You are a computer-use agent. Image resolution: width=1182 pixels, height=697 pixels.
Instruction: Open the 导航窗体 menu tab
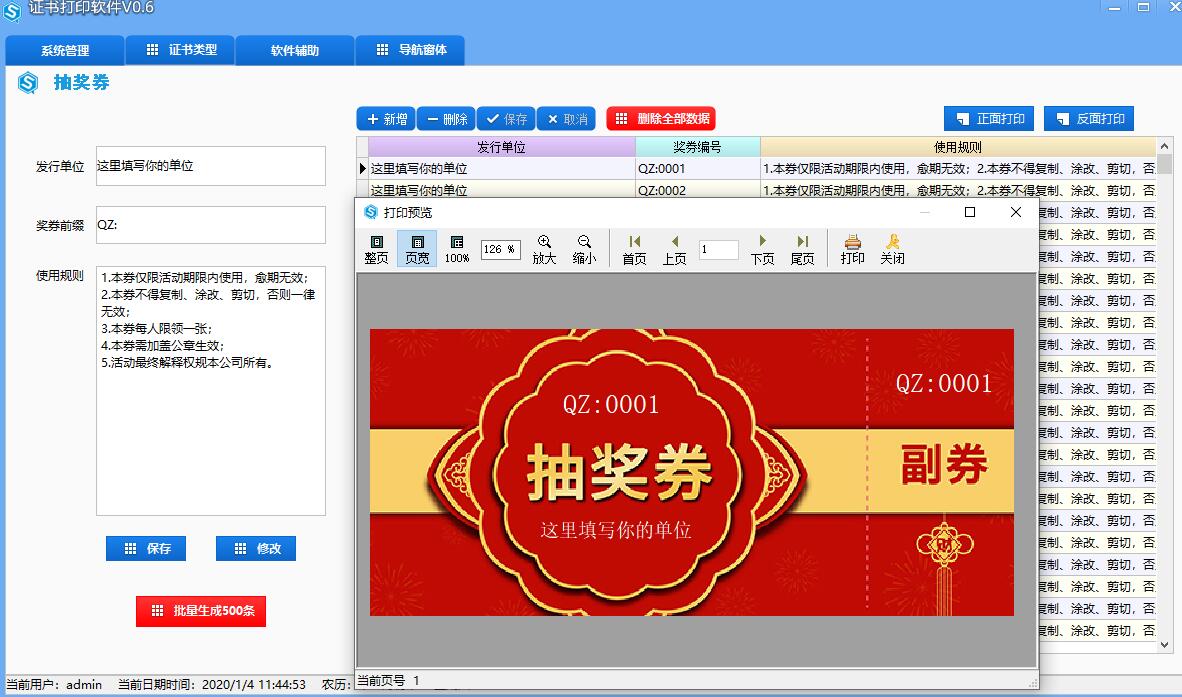click(x=410, y=50)
